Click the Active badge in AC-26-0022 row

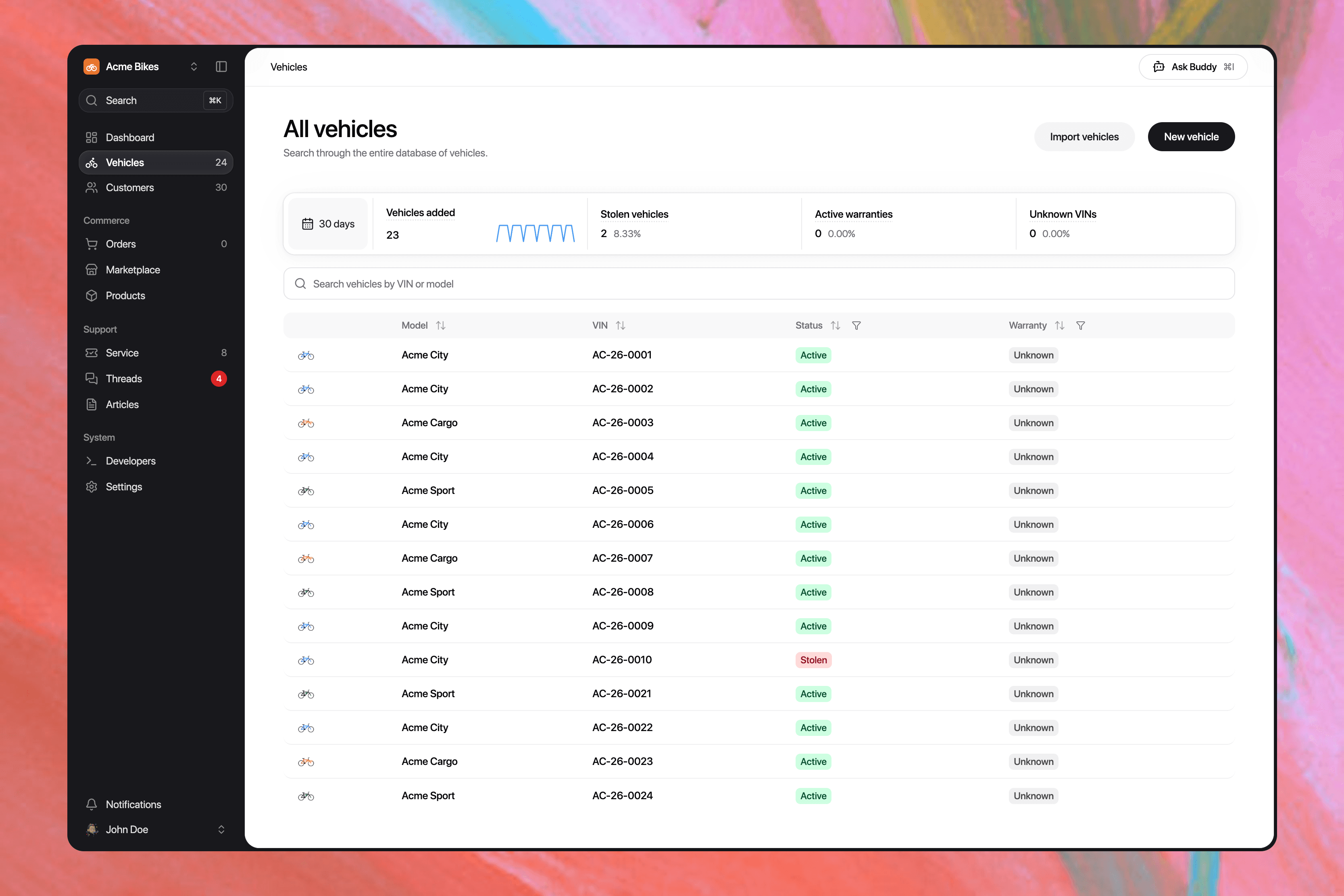(x=813, y=728)
